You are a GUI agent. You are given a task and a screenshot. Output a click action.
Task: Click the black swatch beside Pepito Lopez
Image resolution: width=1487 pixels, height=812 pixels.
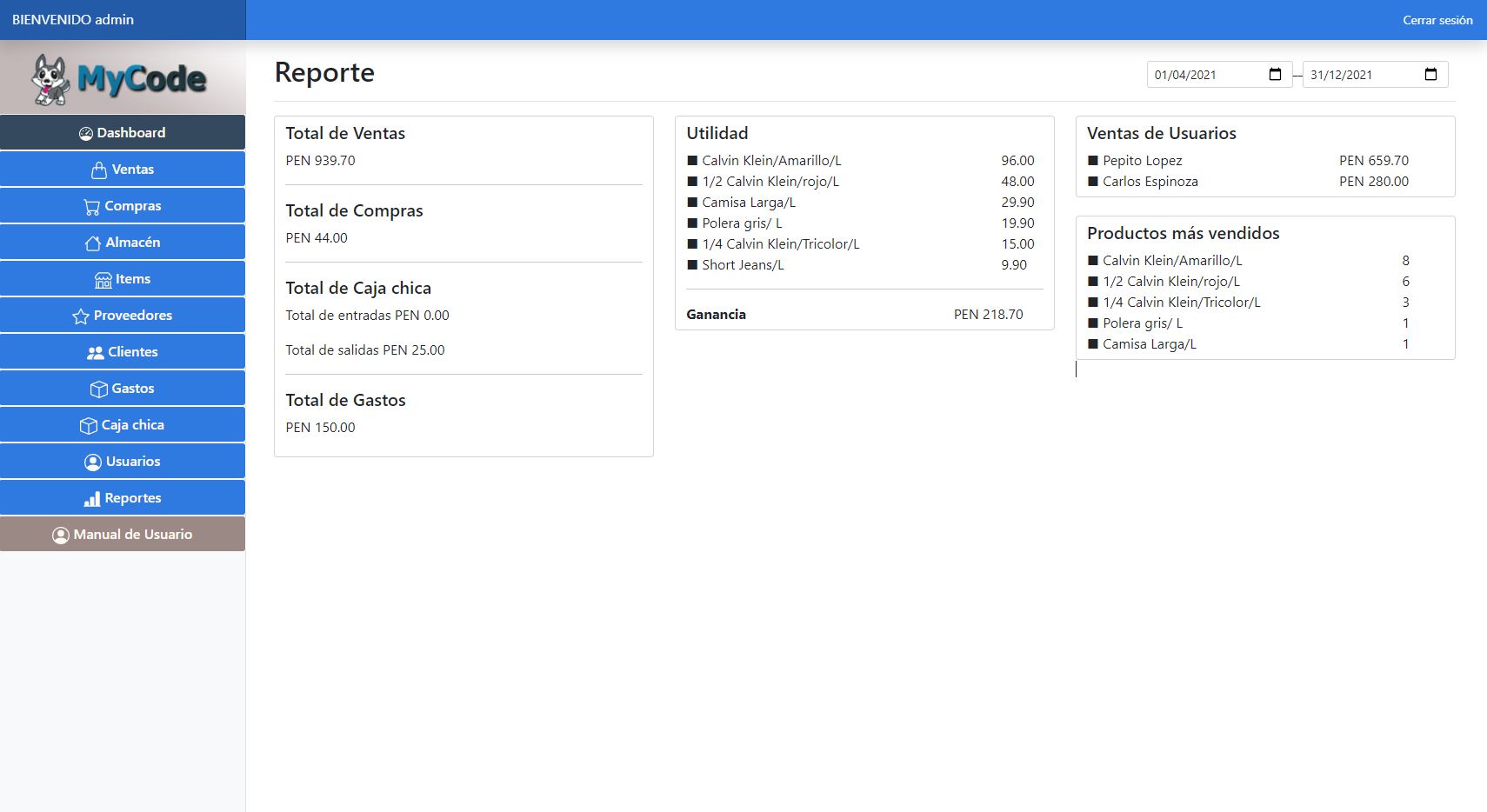(1093, 161)
